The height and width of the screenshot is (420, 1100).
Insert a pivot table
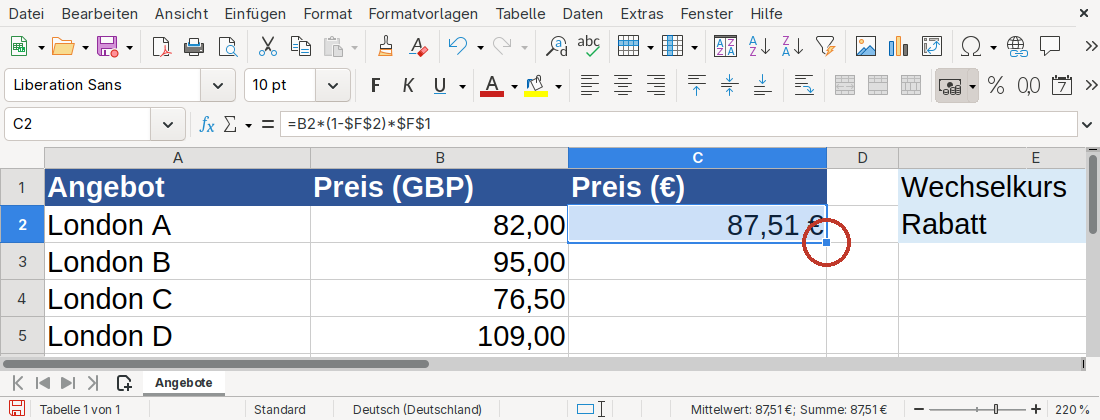pyautogui.click(x=932, y=47)
